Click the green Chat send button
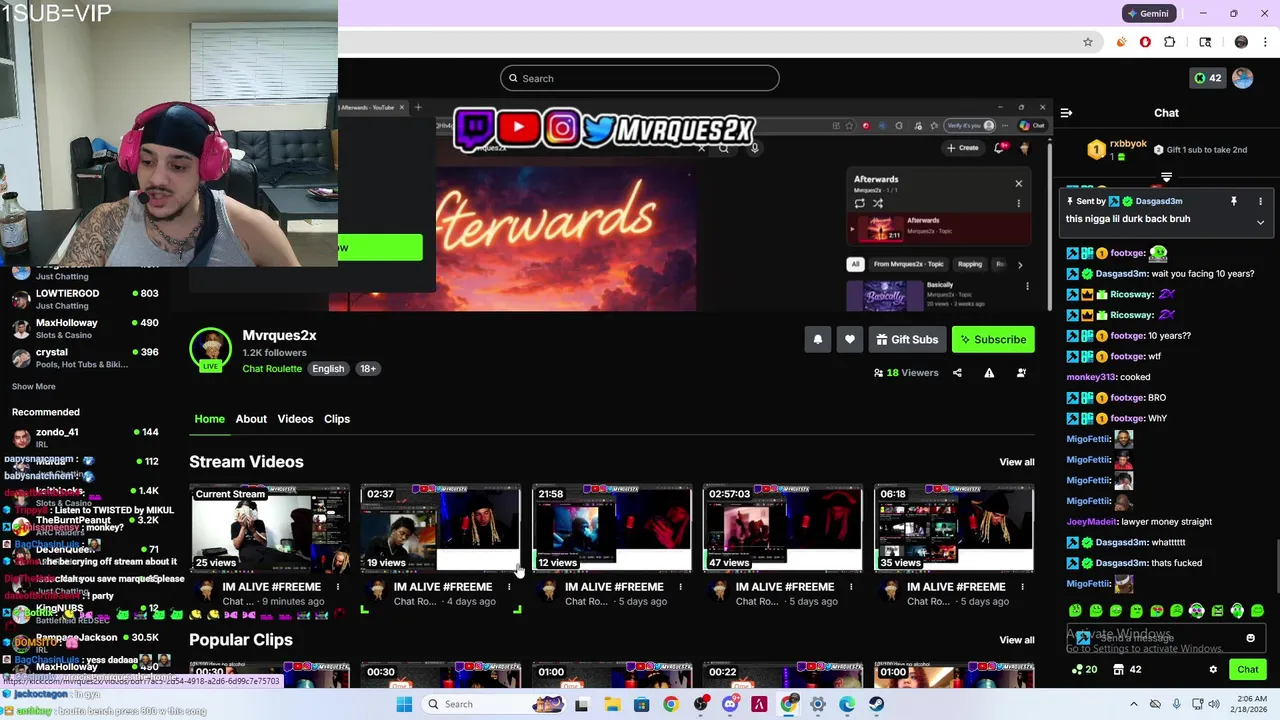This screenshot has height=720, width=1280. (x=1247, y=670)
